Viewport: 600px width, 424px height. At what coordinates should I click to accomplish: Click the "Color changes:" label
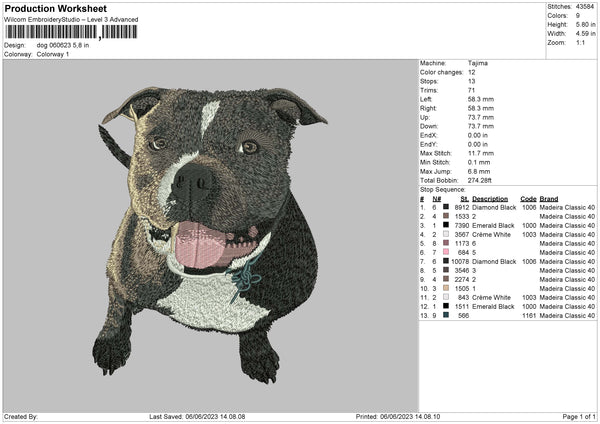tap(441, 72)
